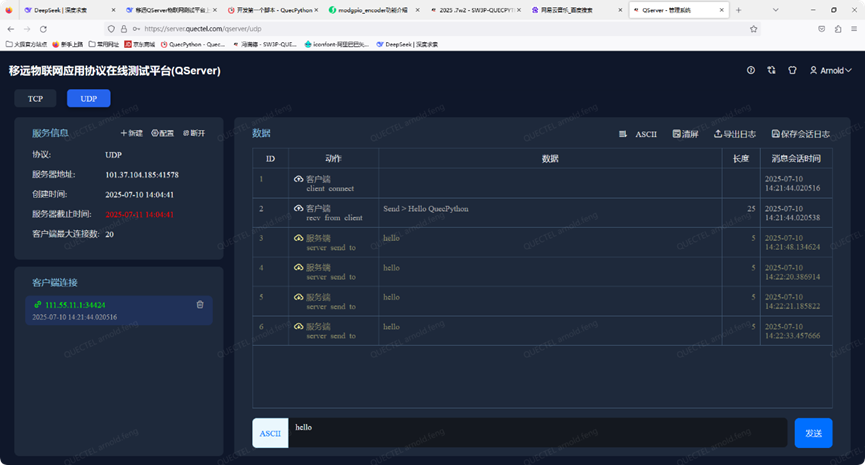Open the 常用网址 bookmark folder
Image resolution: width=865 pixels, height=465 pixels.
104,44
